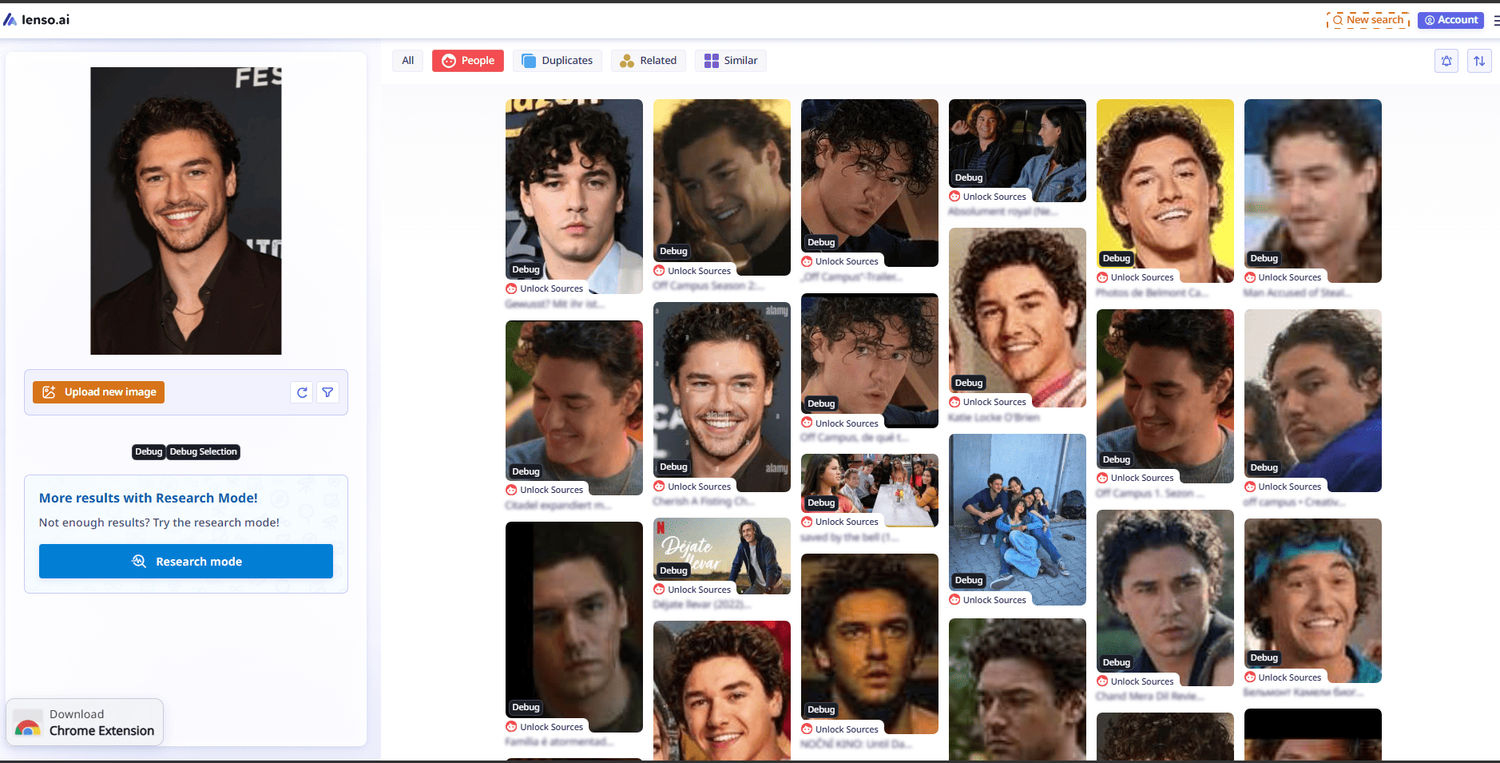Image resolution: width=1500 pixels, height=763 pixels.
Task: Click Debug badge on the car interior thumbnail
Action: [968, 178]
